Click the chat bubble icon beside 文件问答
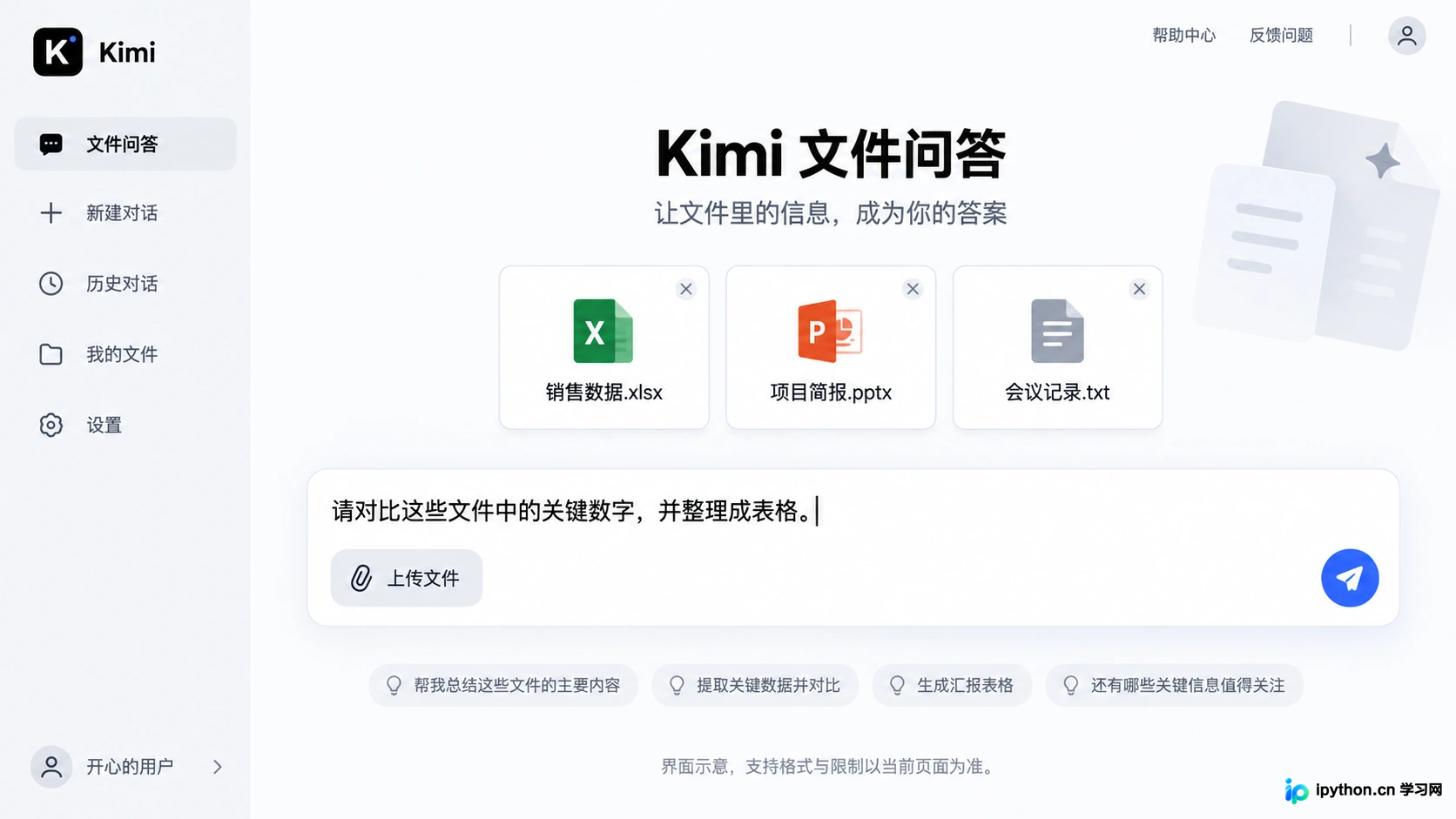The image size is (1456, 819). (x=51, y=144)
